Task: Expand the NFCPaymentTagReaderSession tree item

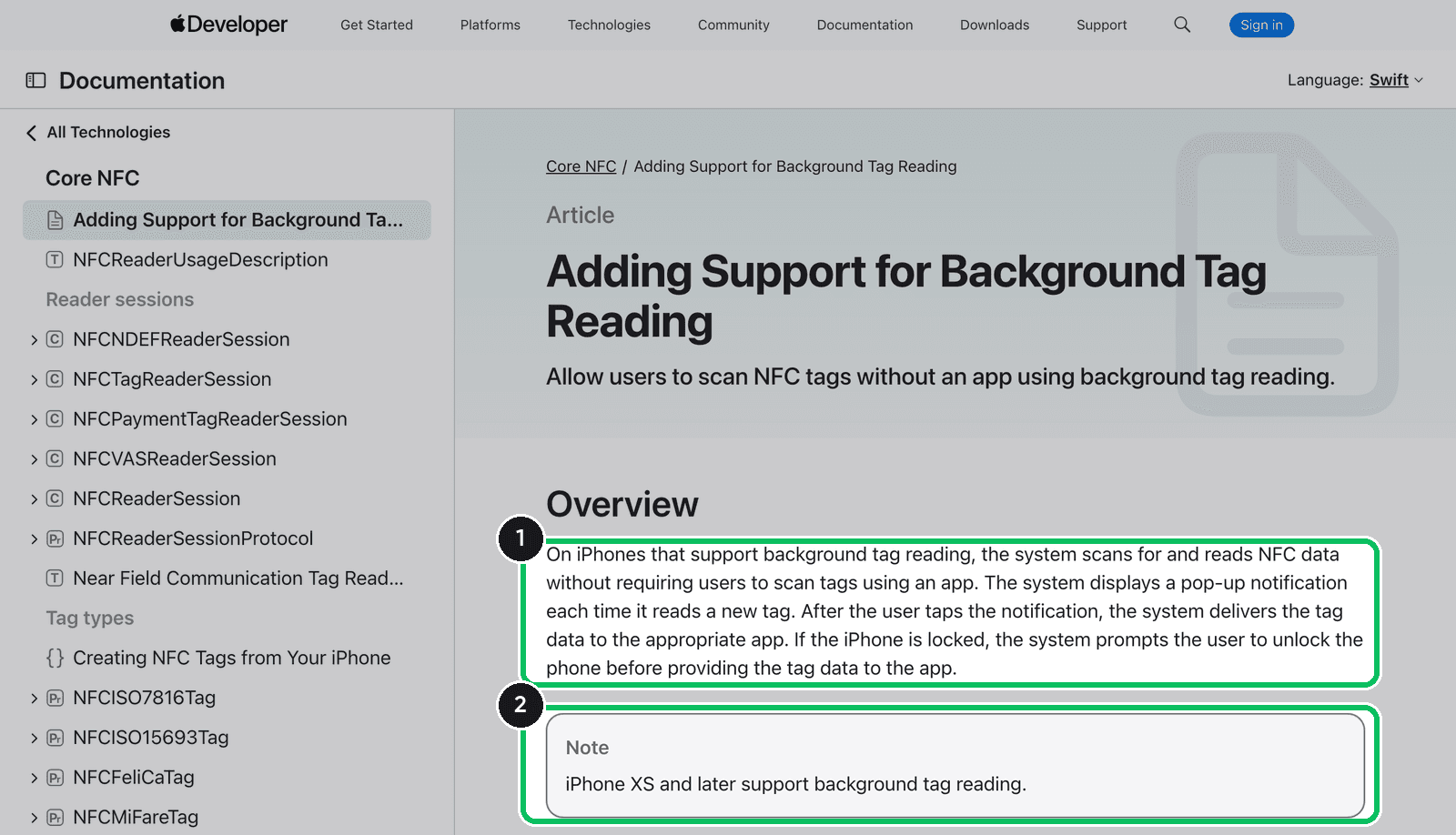Action: click(34, 420)
